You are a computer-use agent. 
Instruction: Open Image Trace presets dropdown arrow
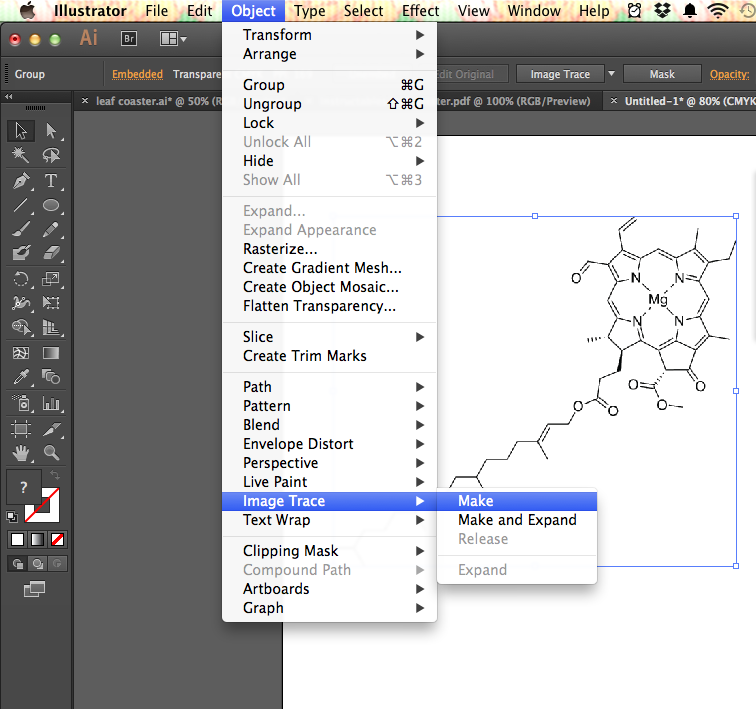point(611,74)
